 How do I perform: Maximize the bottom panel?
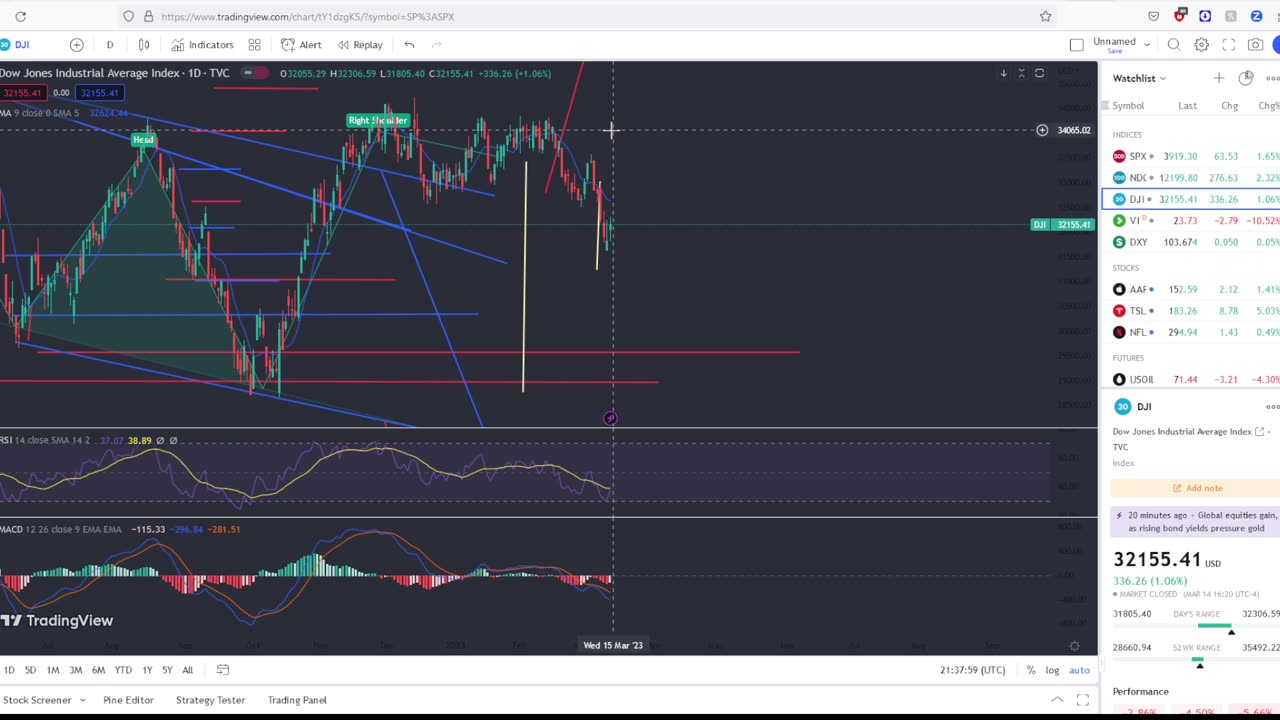(1083, 700)
